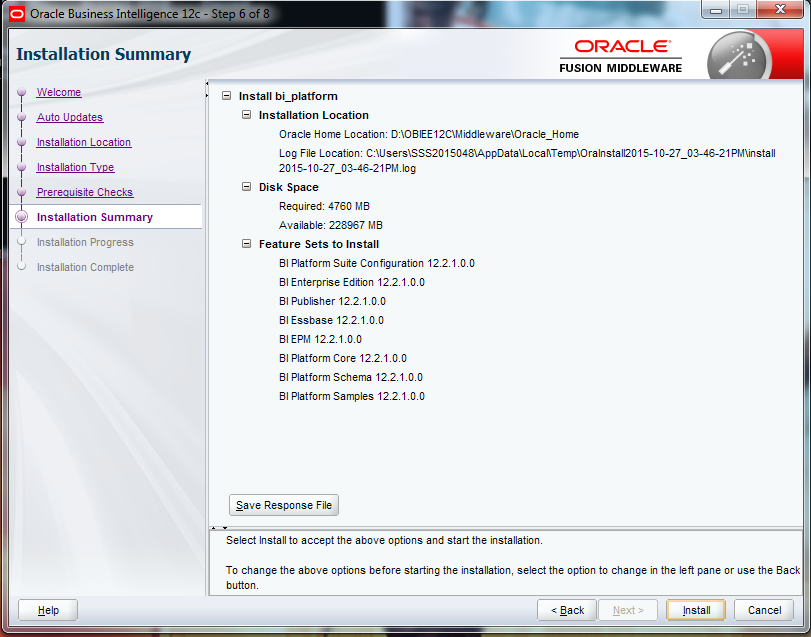Select BI Publisher 12.2.1.0.0 row
Image resolution: width=811 pixels, height=637 pixels.
coord(332,301)
